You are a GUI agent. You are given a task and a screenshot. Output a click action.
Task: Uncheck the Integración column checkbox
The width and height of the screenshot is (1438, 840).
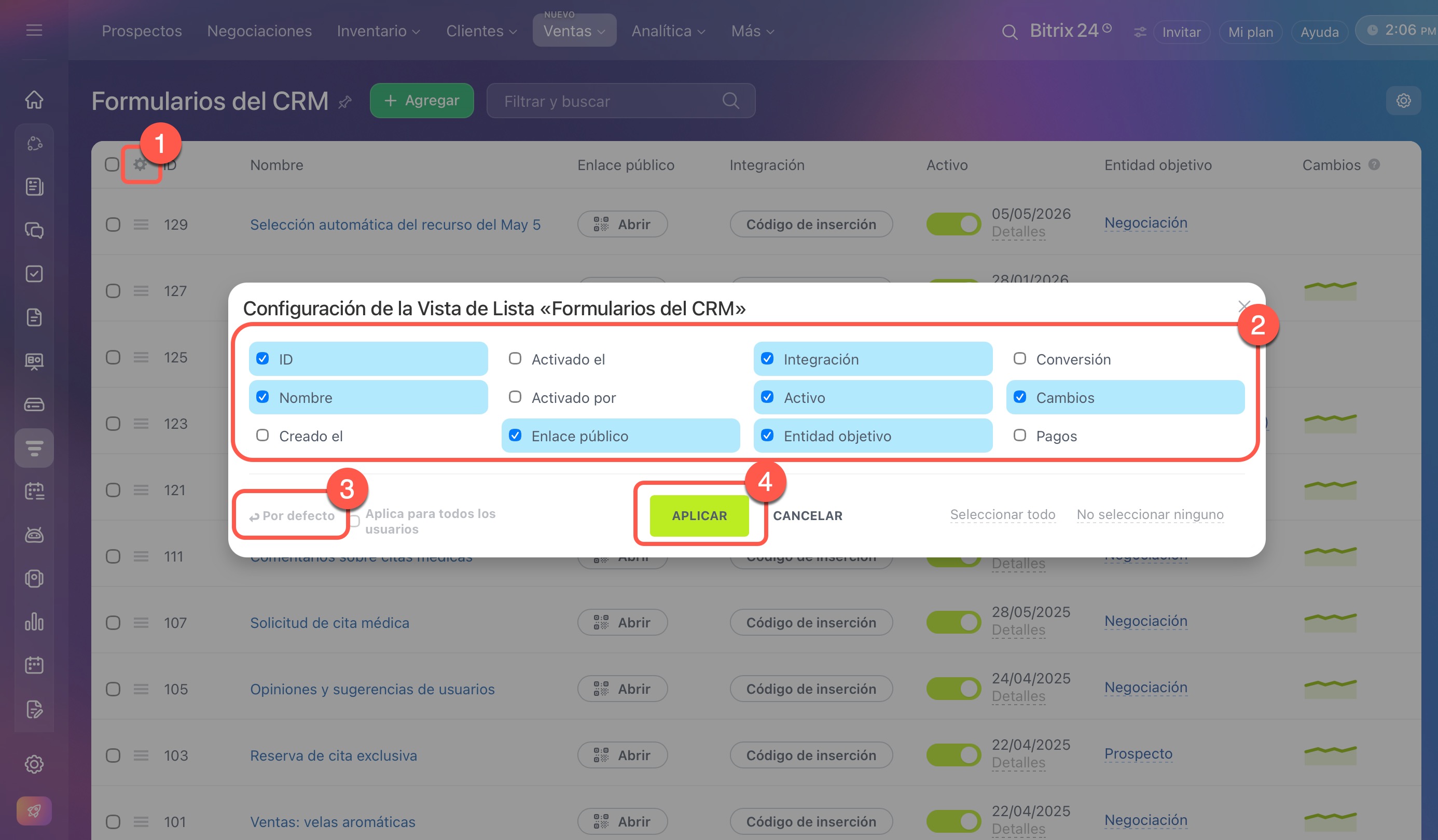(x=768, y=359)
